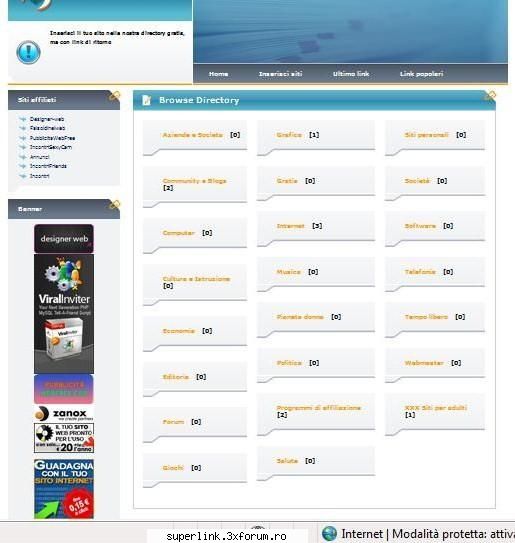
Task: Browse the Economia category
Action: pos(179,331)
